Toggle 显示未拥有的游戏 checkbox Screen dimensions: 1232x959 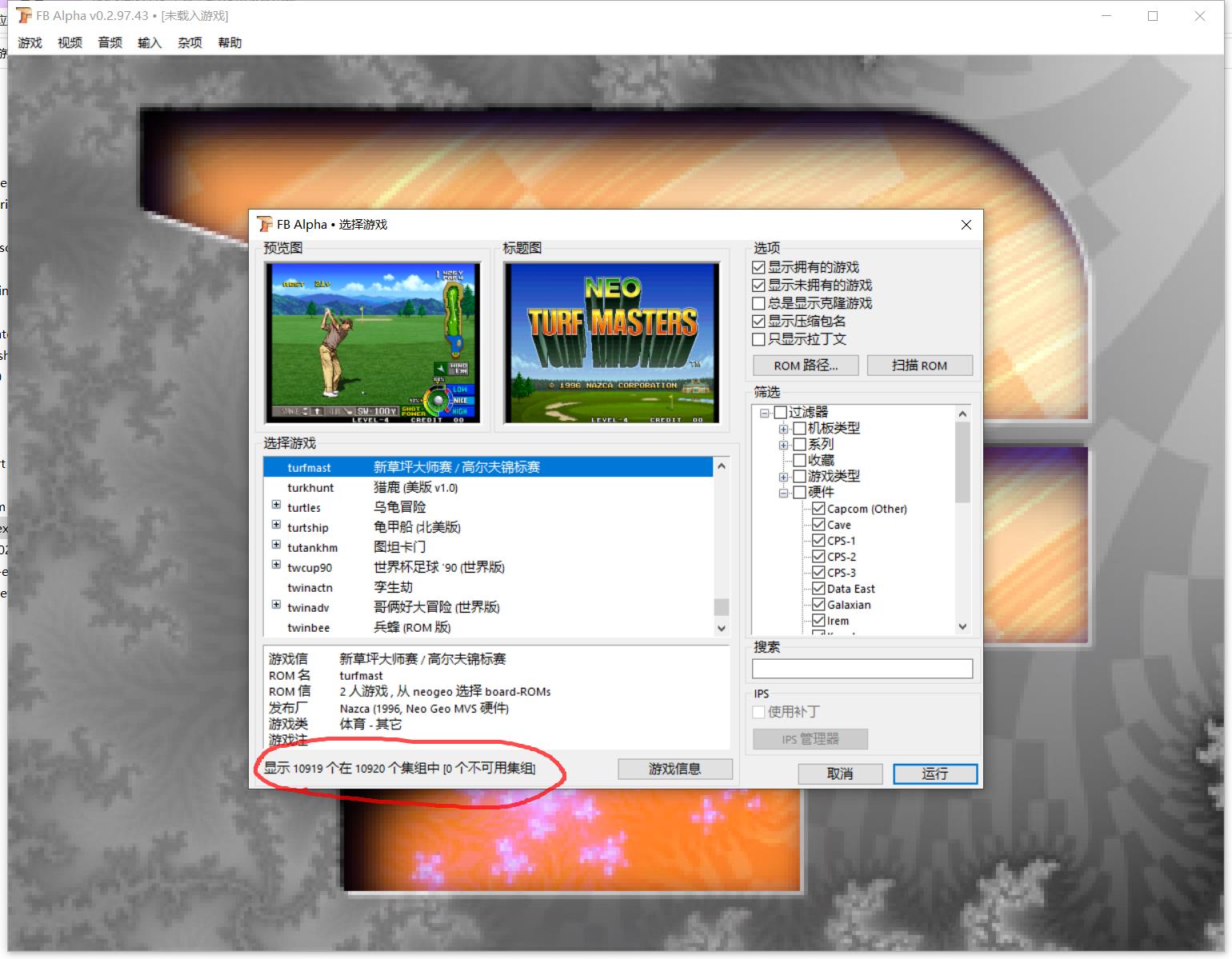click(x=759, y=286)
